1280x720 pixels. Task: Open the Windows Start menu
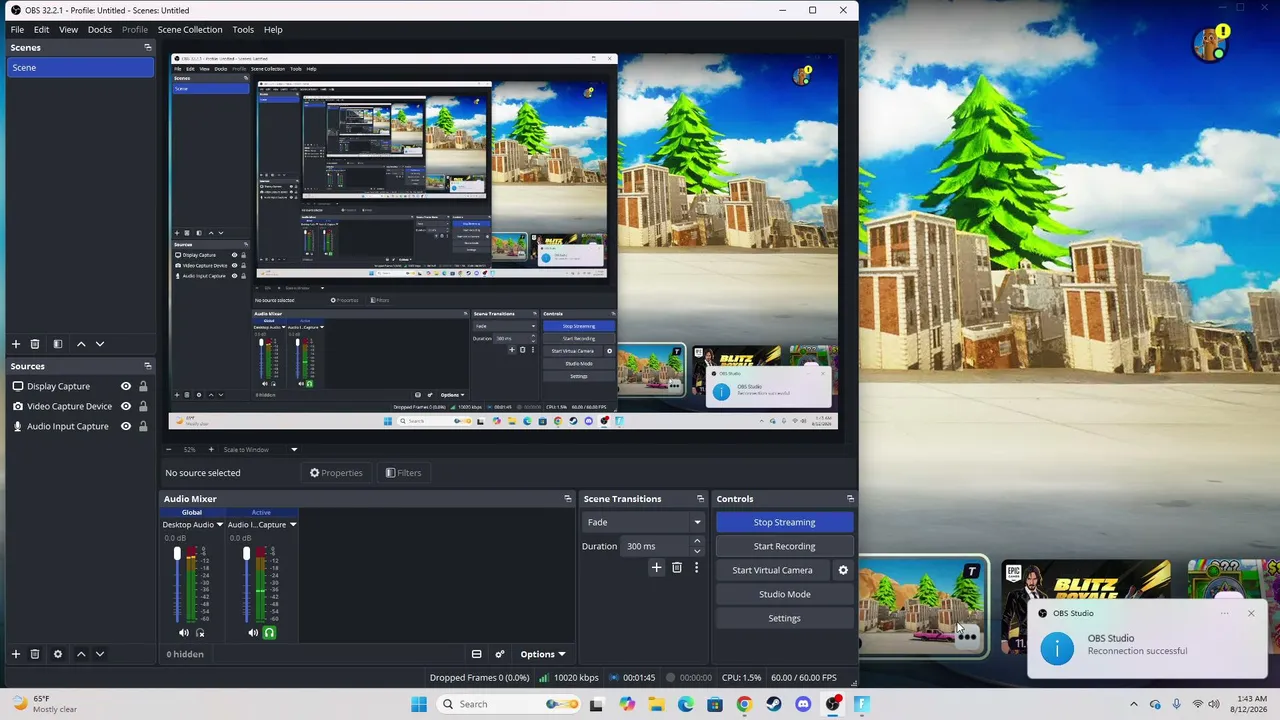(x=419, y=704)
